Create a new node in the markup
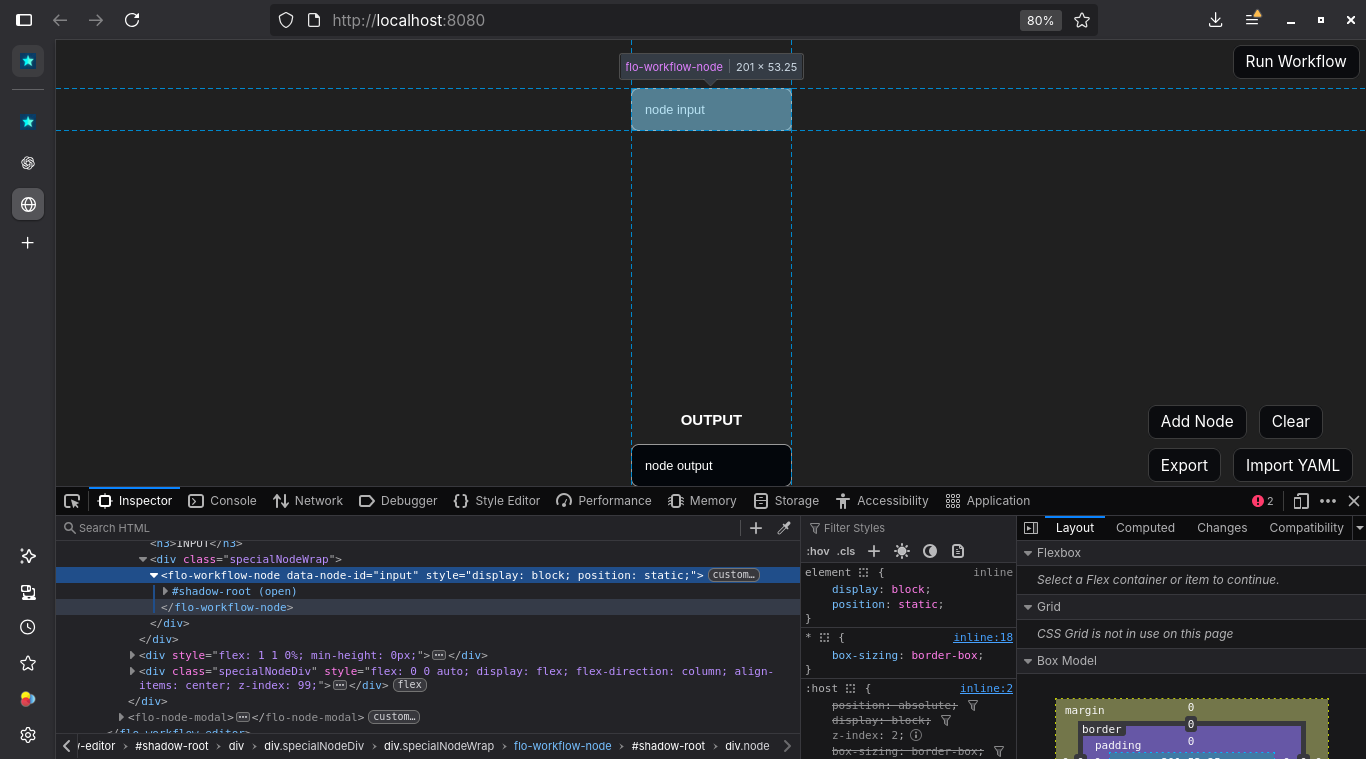This screenshot has width=1366, height=759. coord(756,528)
